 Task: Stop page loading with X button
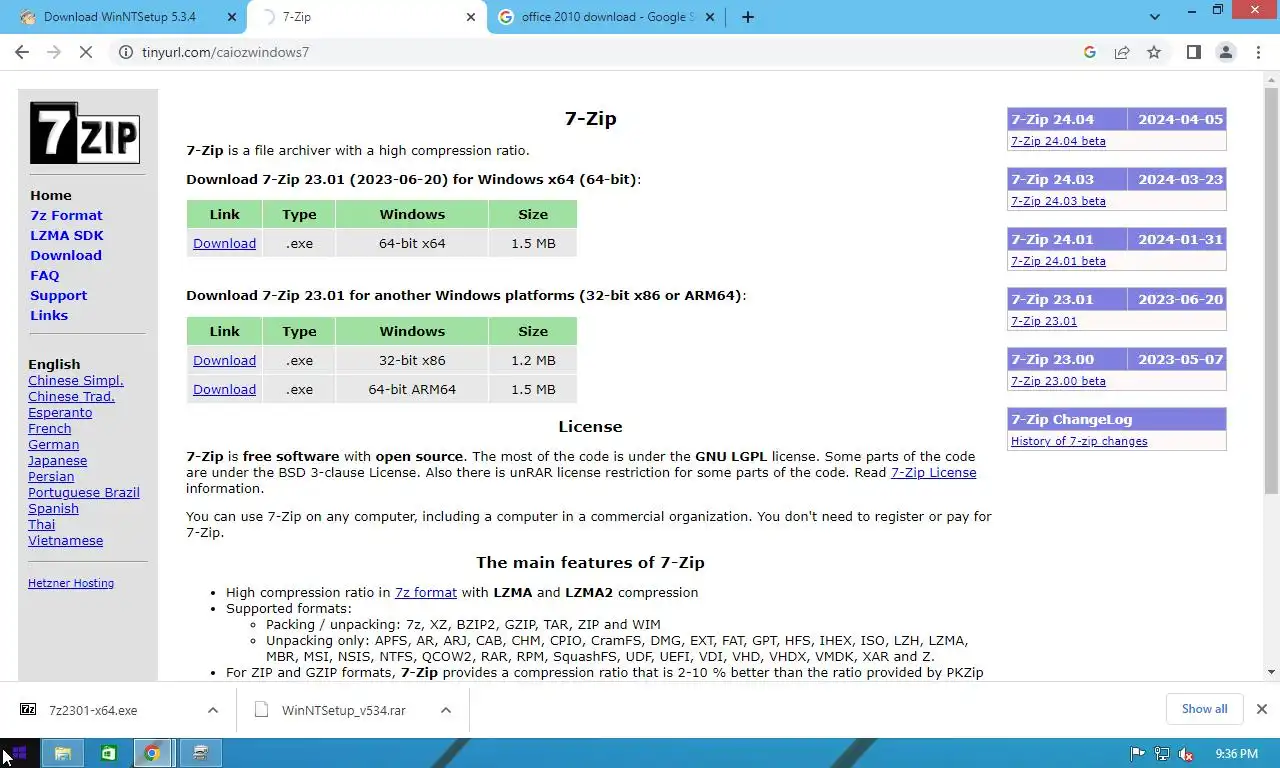(86, 52)
